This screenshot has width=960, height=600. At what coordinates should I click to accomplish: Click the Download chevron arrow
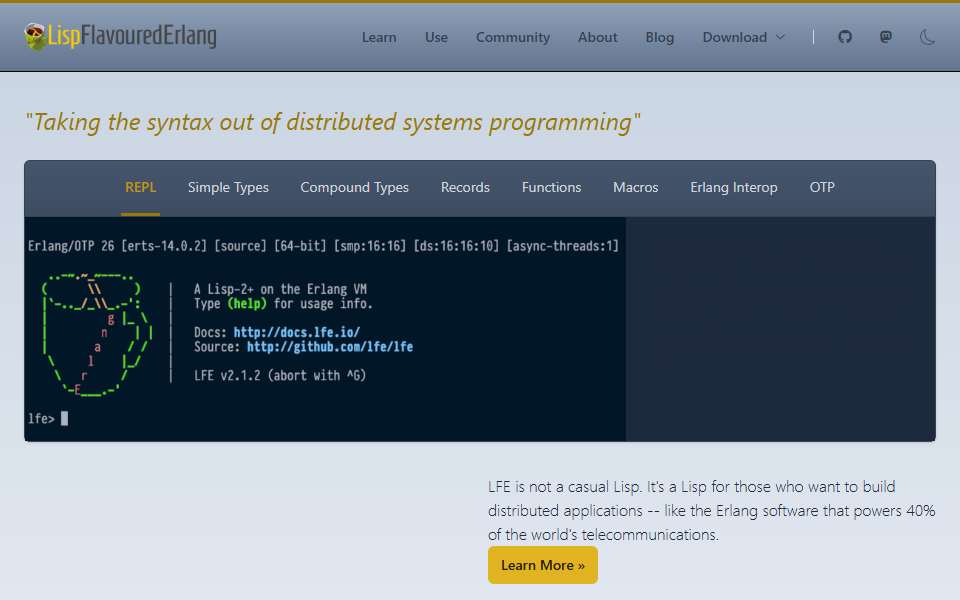click(780, 37)
